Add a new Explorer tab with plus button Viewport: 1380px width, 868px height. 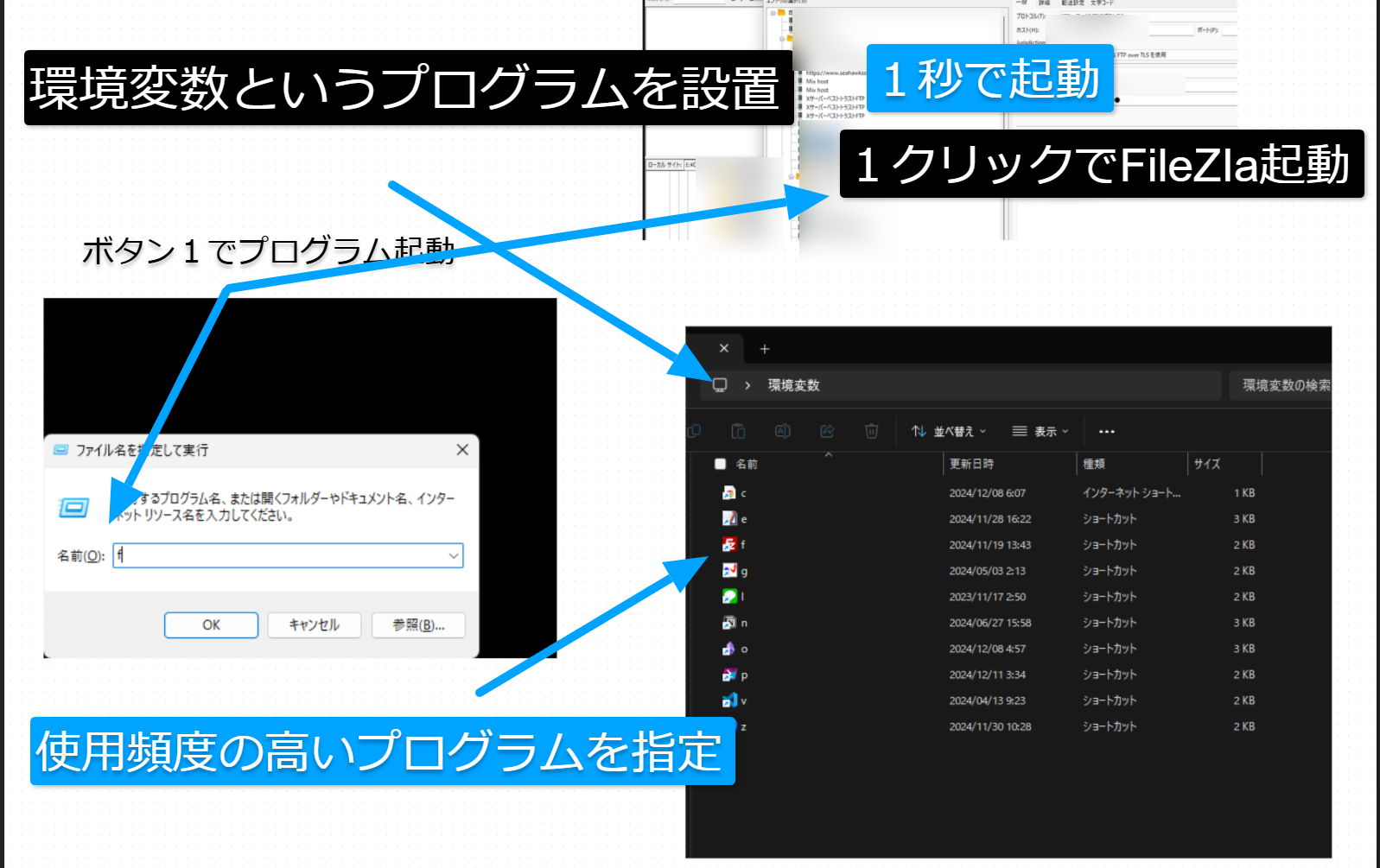point(764,349)
